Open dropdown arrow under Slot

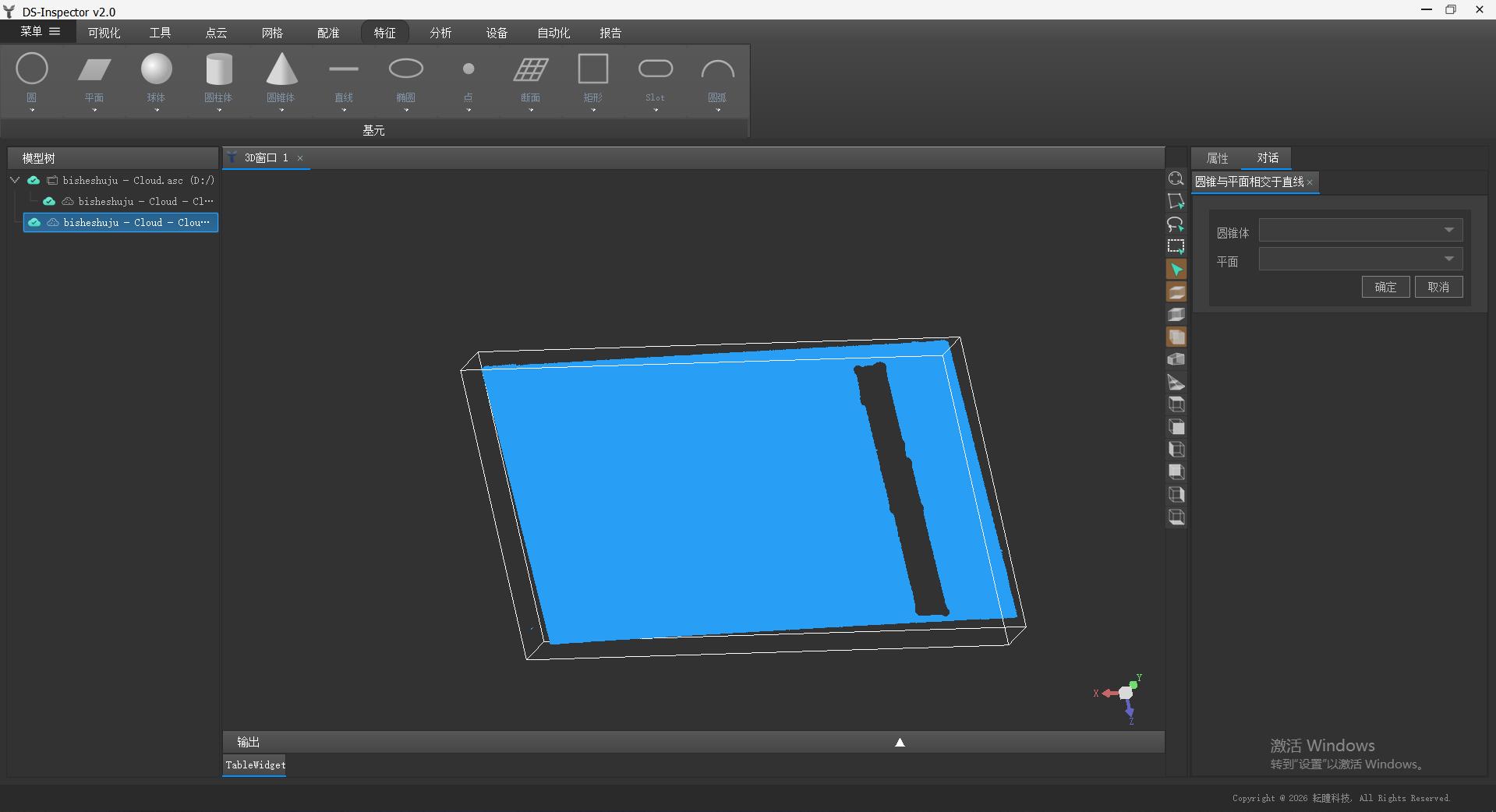(x=656, y=110)
